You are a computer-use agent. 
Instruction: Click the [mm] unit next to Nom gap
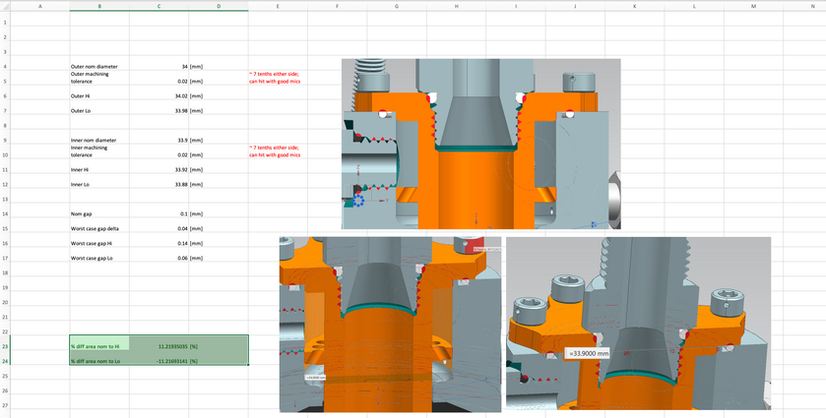click(x=196, y=214)
